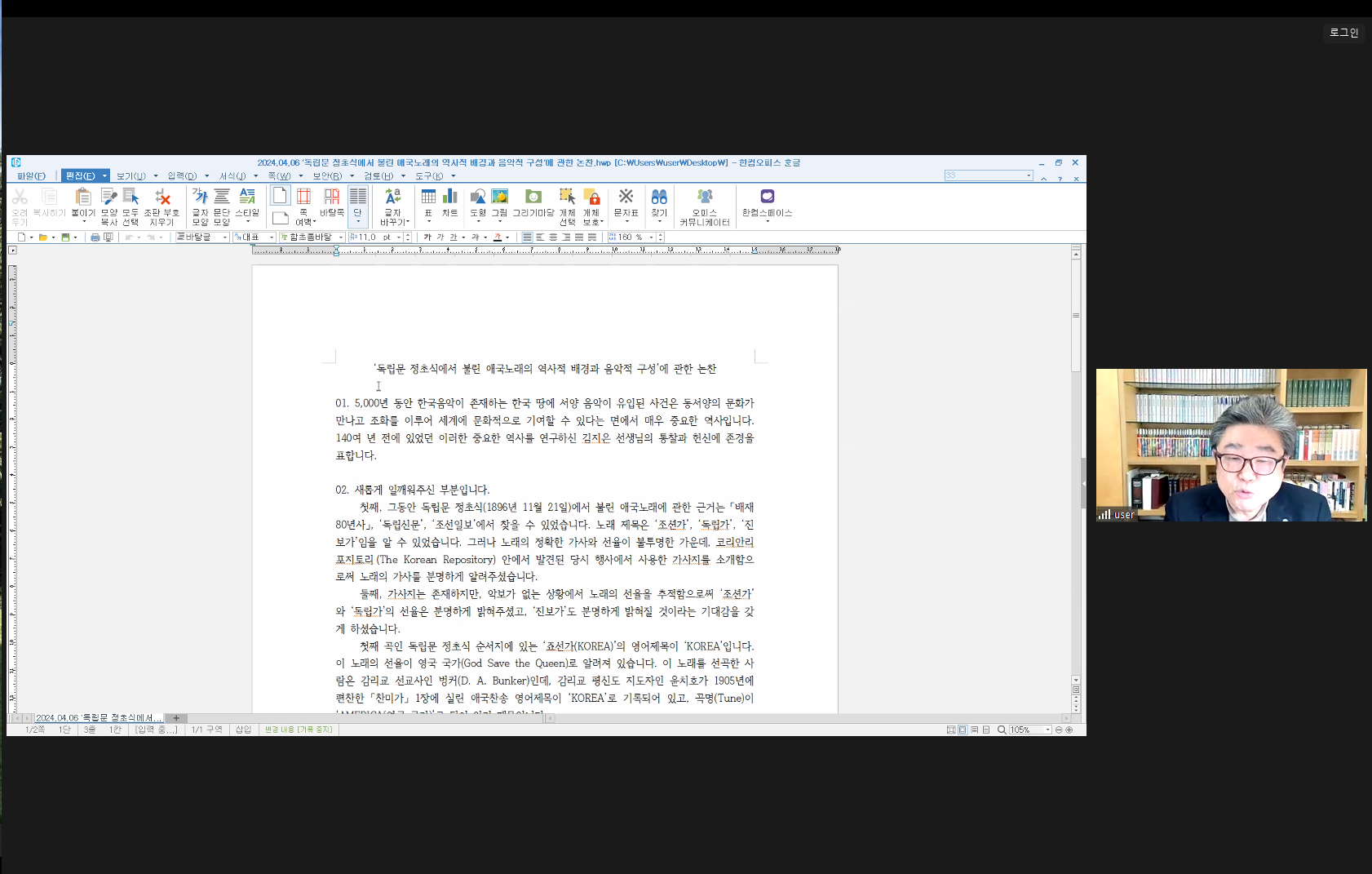Expand the font color dropdown arrow
The width and height of the screenshot is (1372, 874).
[x=507, y=237]
